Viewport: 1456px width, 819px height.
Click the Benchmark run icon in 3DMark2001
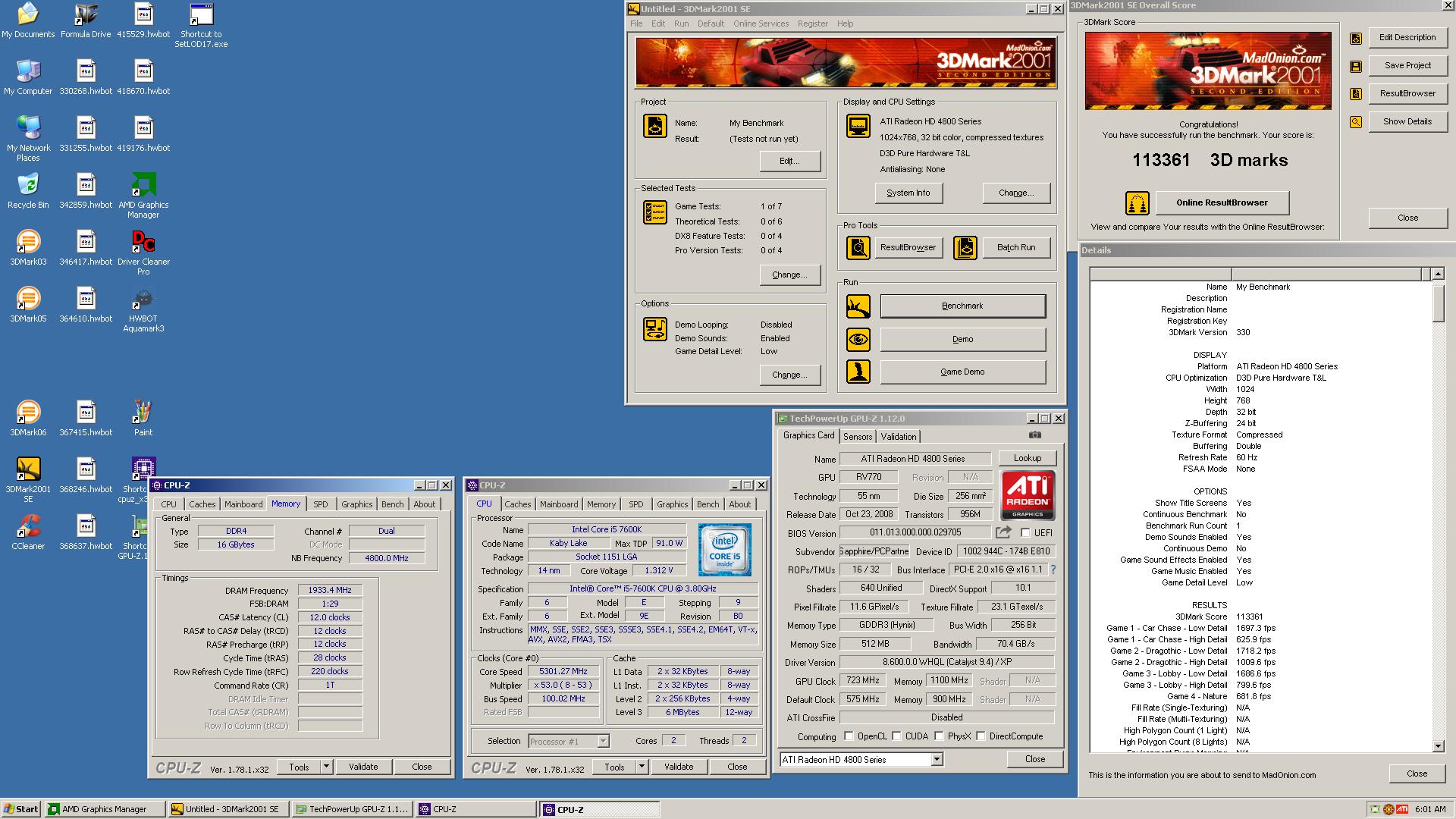[x=858, y=306]
